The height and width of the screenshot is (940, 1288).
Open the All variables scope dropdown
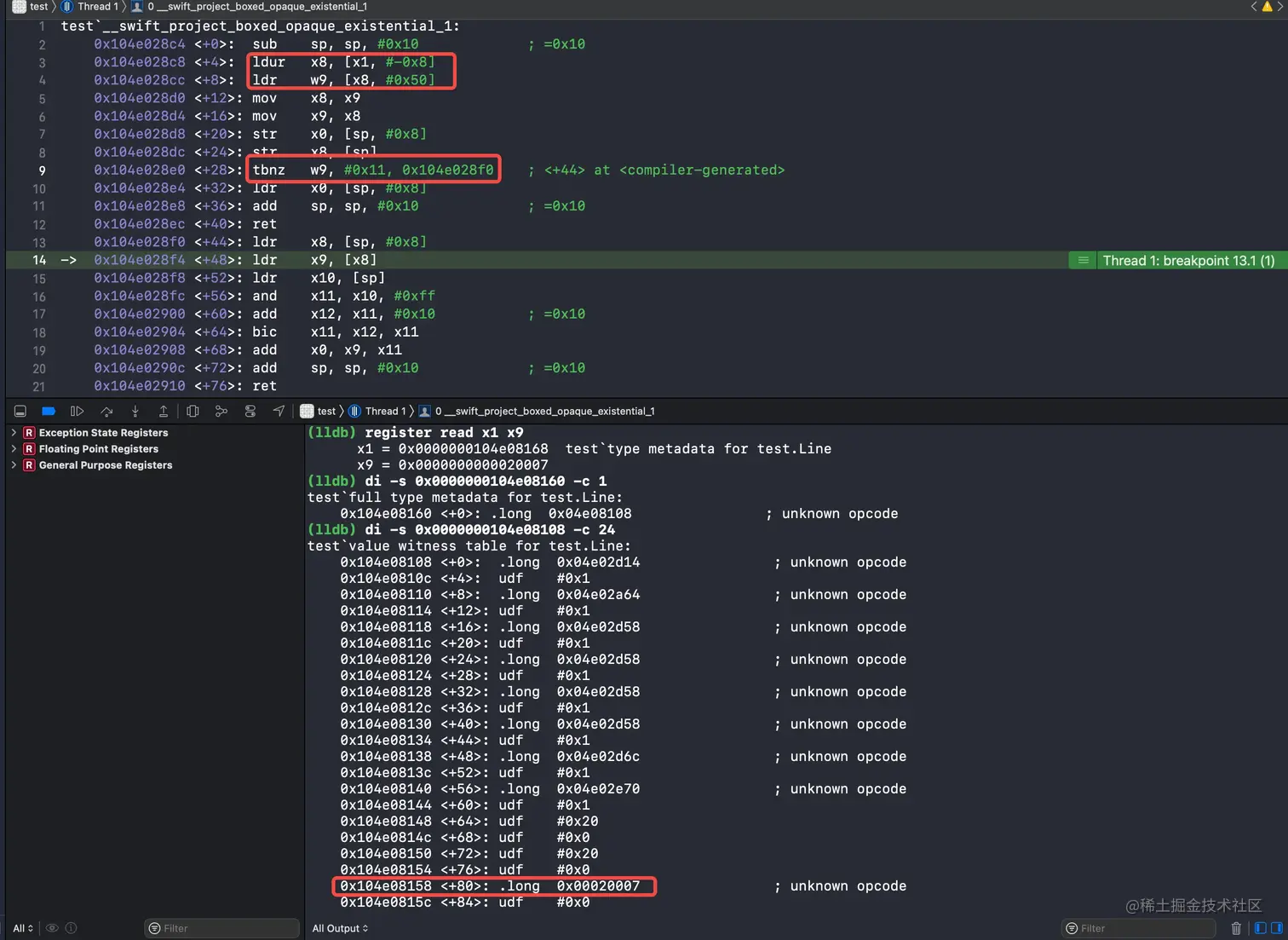click(23, 929)
